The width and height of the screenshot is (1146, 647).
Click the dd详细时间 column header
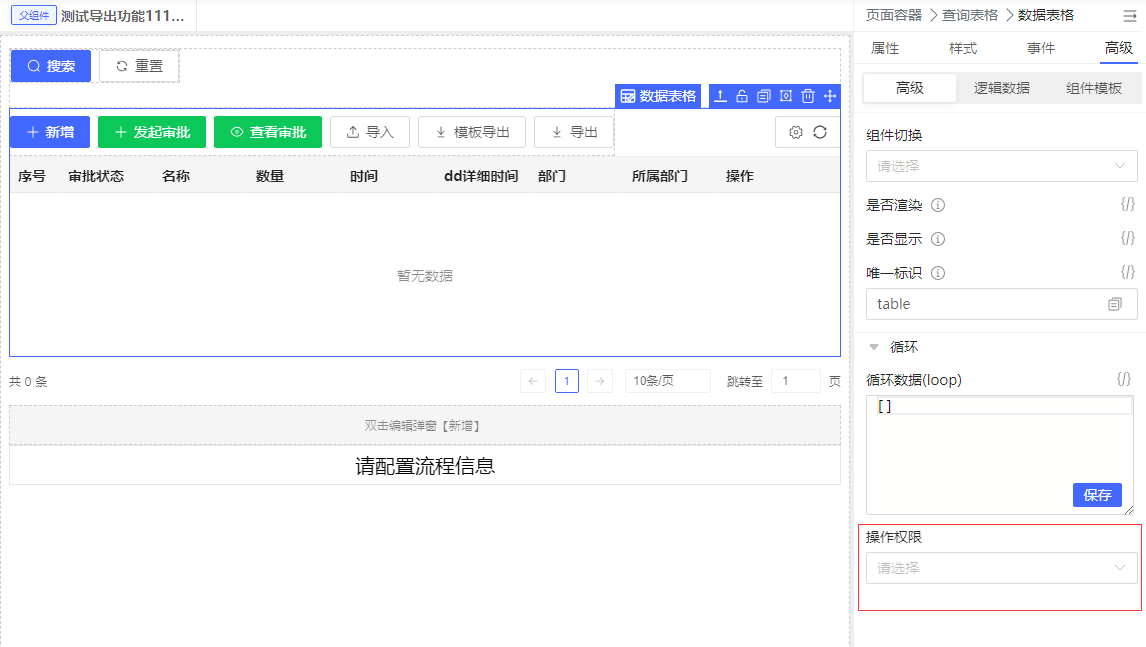[x=481, y=176]
